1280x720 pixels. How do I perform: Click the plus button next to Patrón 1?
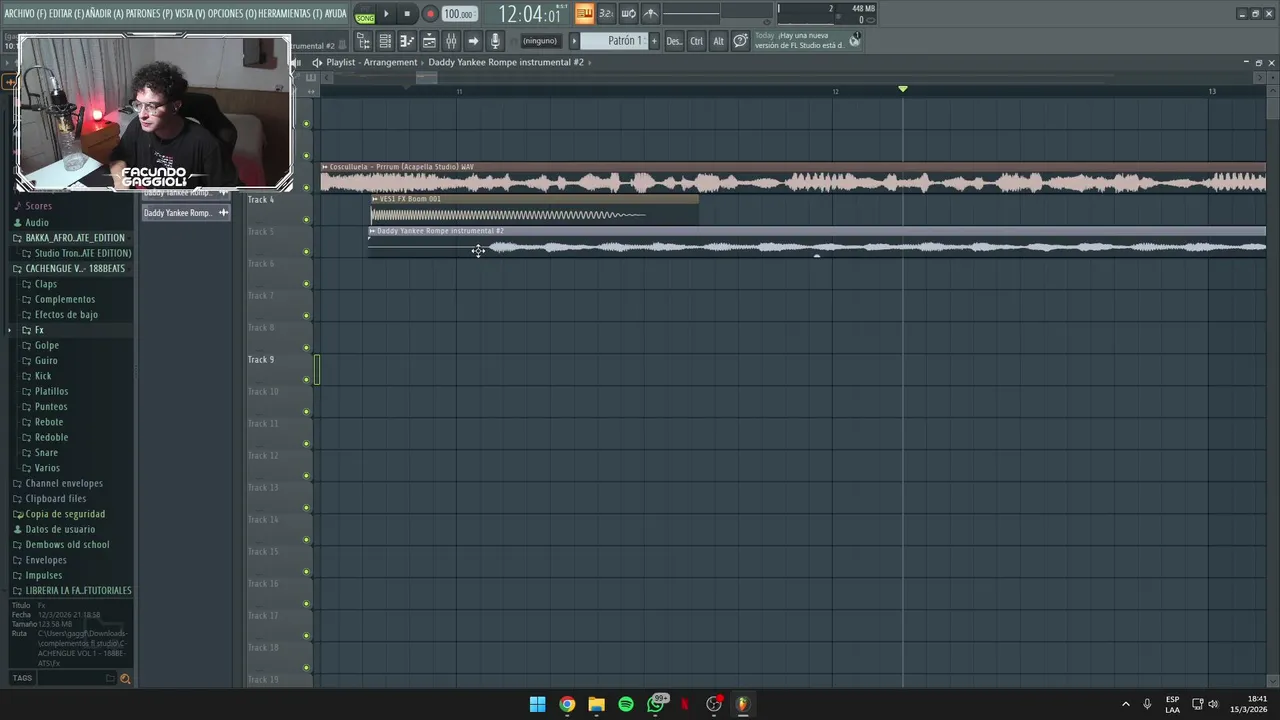point(654,41)
